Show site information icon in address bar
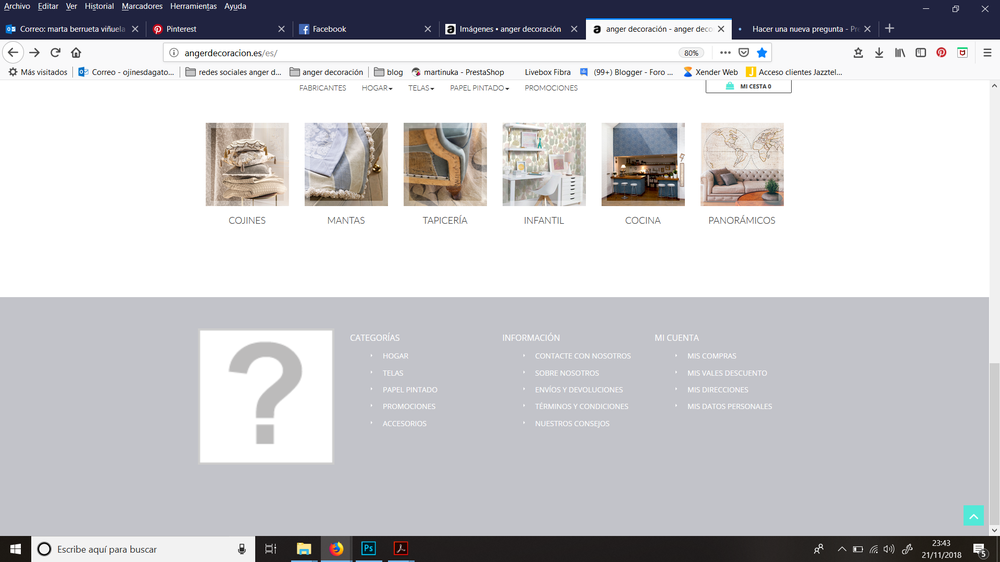 click(x=173, y=53)
